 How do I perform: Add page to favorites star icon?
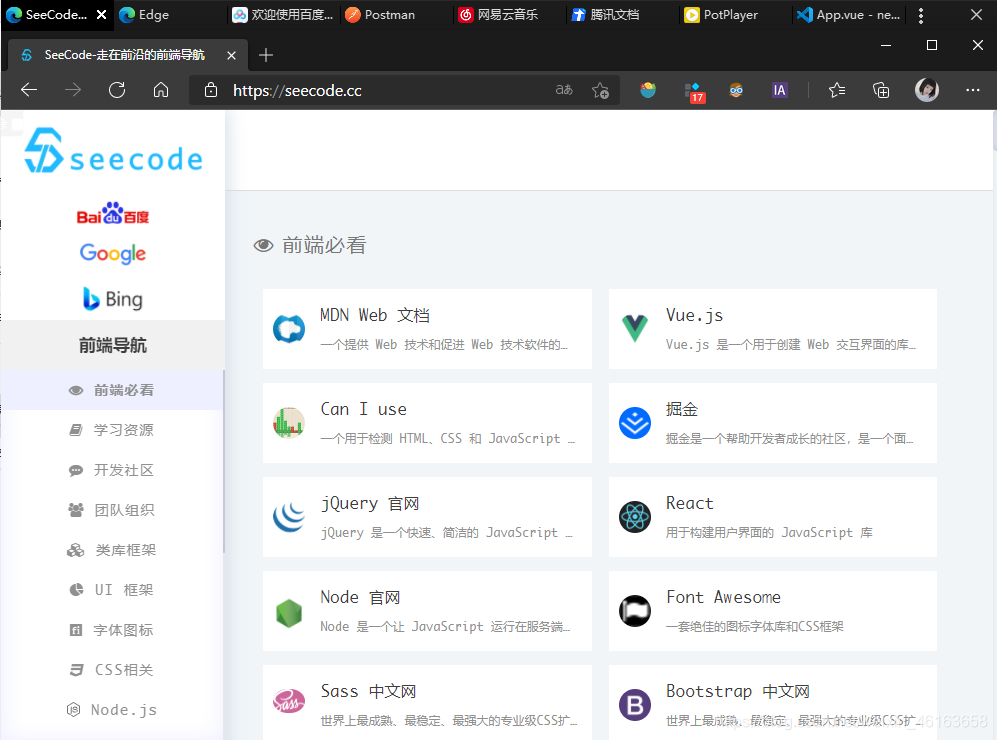tap(600, 90)
